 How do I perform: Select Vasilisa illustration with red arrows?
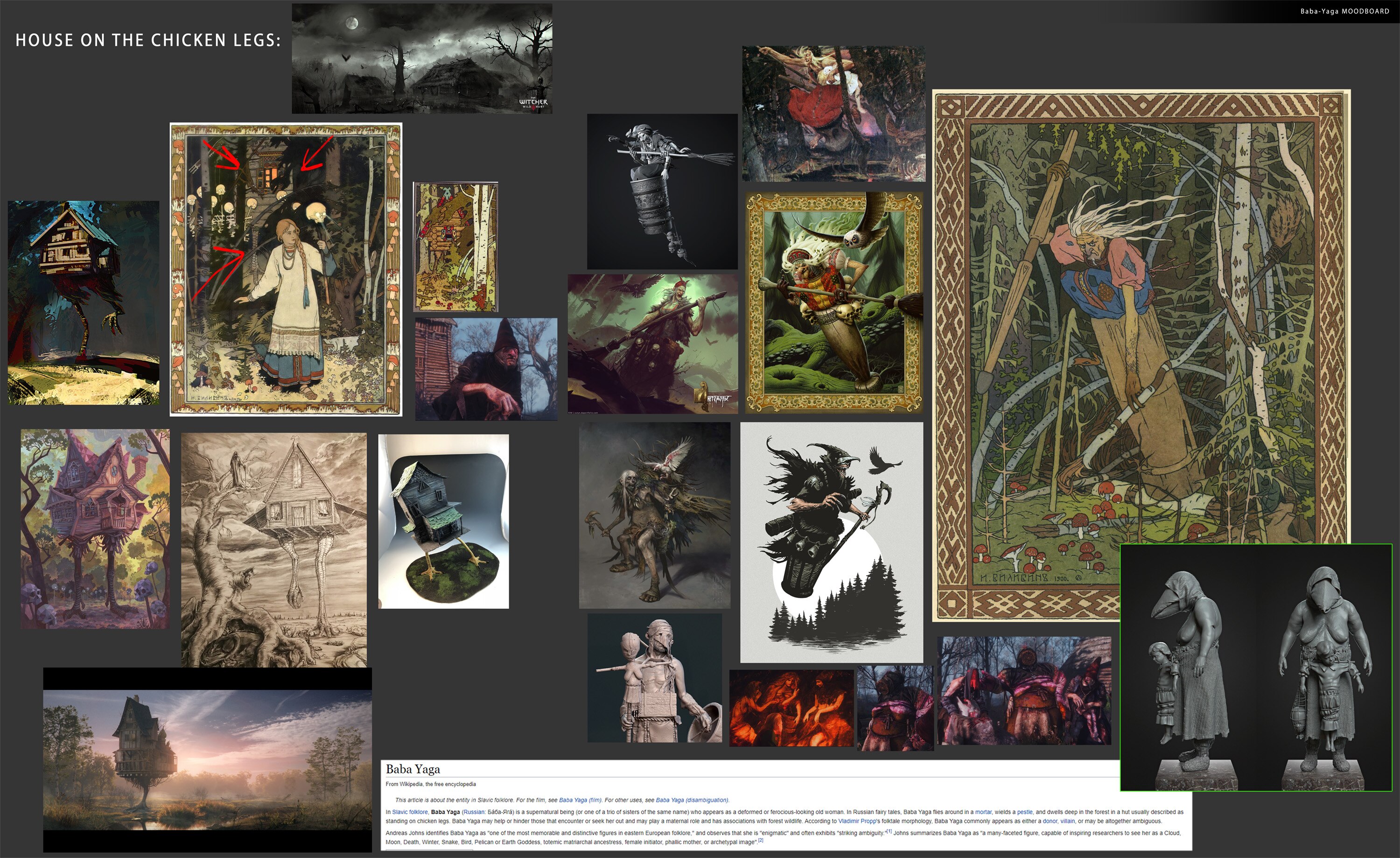286,269
